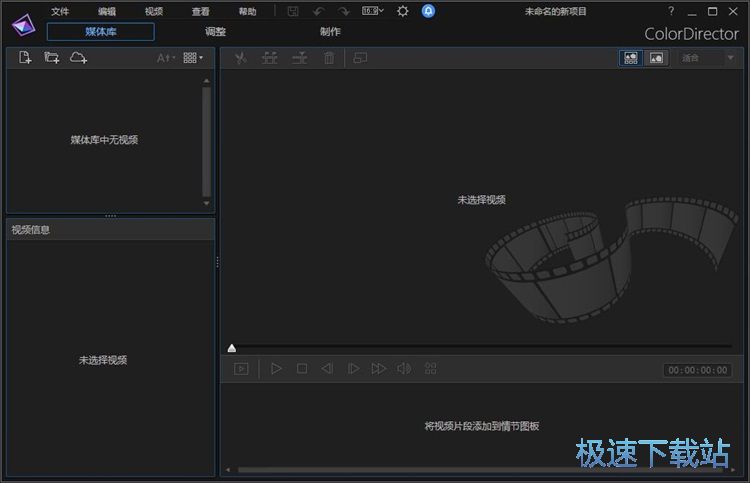The height and width of the screenshot is (483, 750).
Task: Click the question mark help button
Action: [x=671, y=11]
